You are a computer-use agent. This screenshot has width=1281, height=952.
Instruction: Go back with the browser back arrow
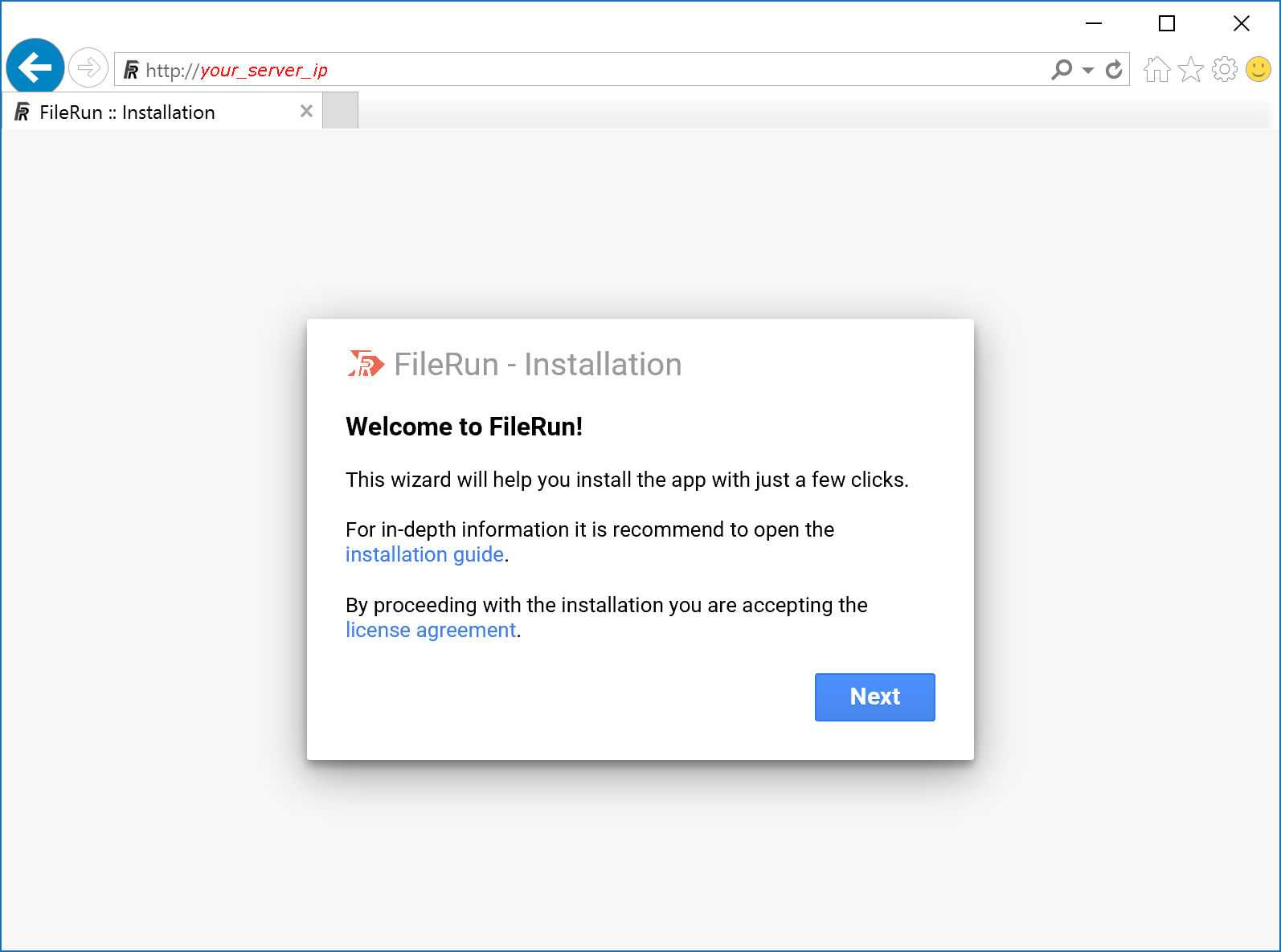tap(35, 67)
